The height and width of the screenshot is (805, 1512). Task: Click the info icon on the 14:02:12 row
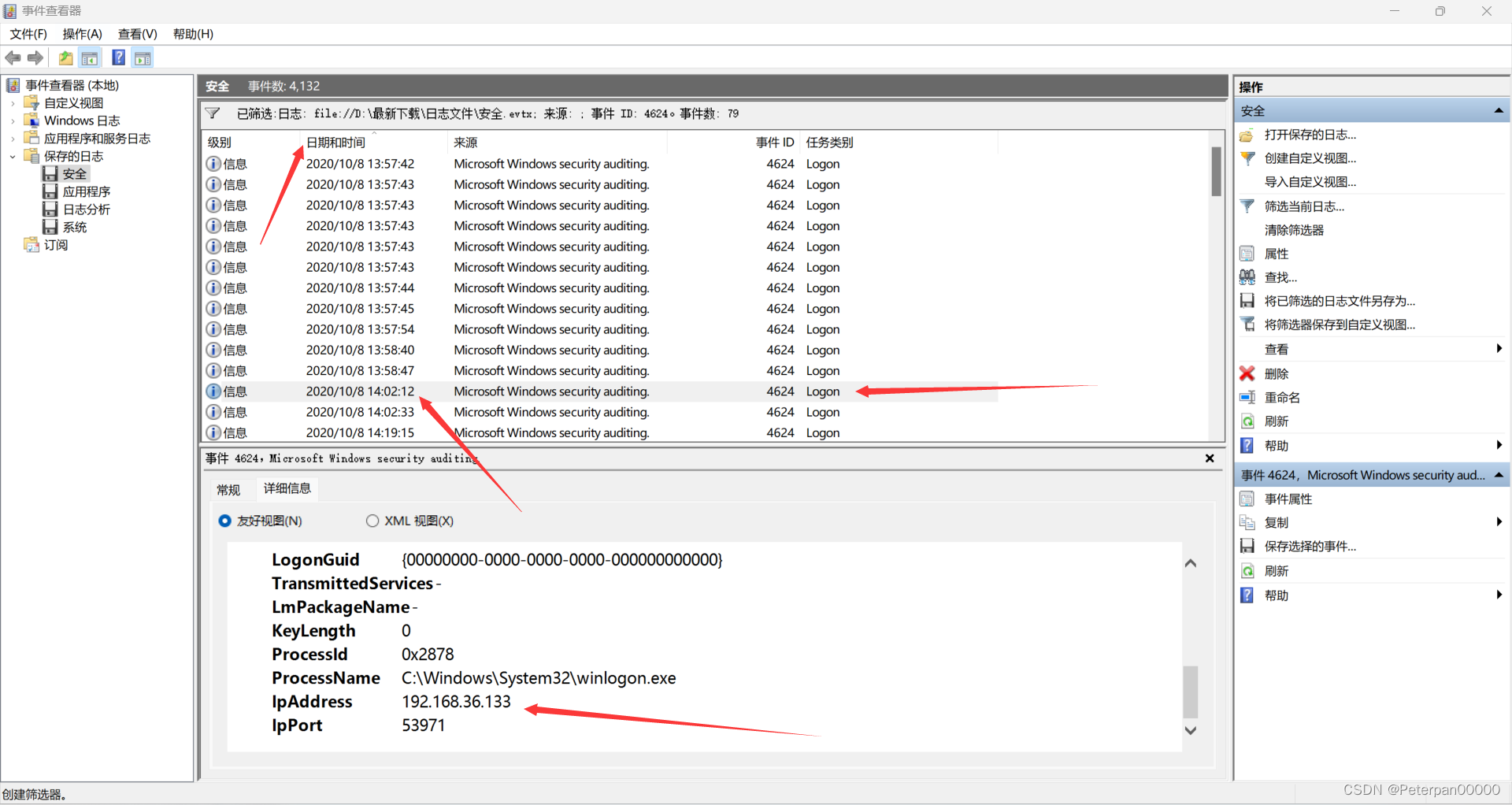(213, 391)
